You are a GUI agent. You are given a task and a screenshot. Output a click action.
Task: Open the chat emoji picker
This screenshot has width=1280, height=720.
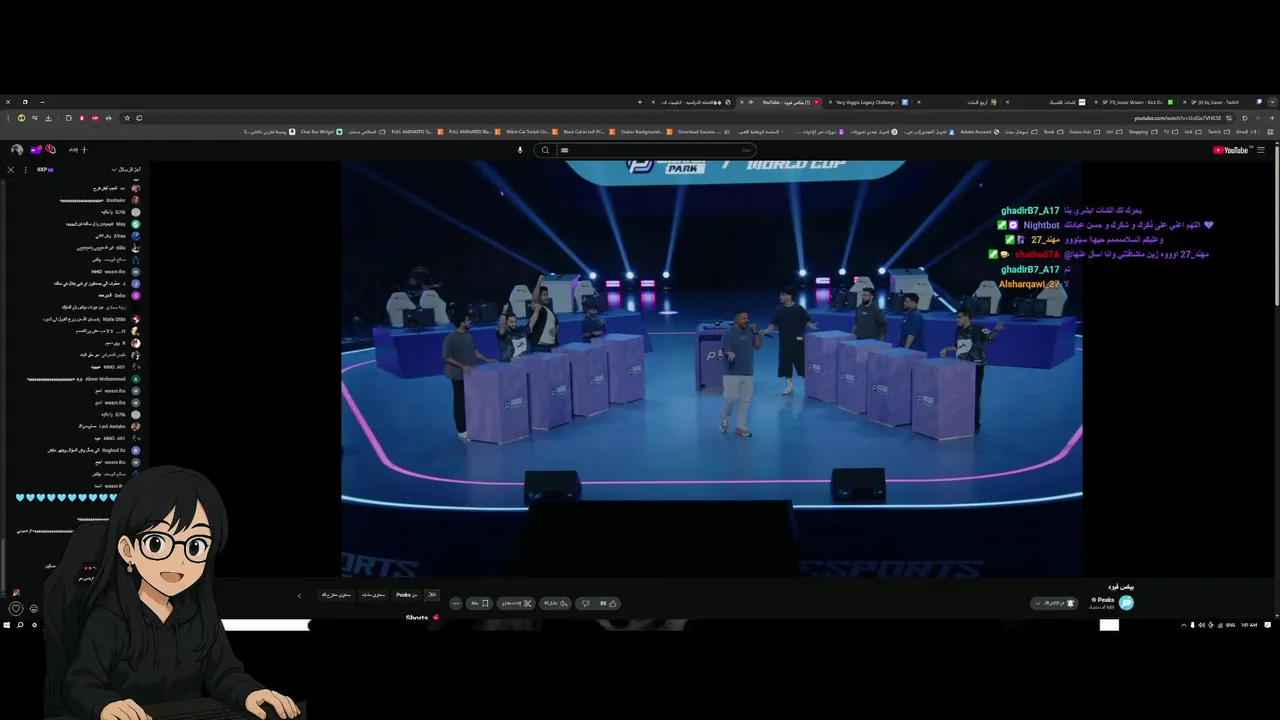33,608
